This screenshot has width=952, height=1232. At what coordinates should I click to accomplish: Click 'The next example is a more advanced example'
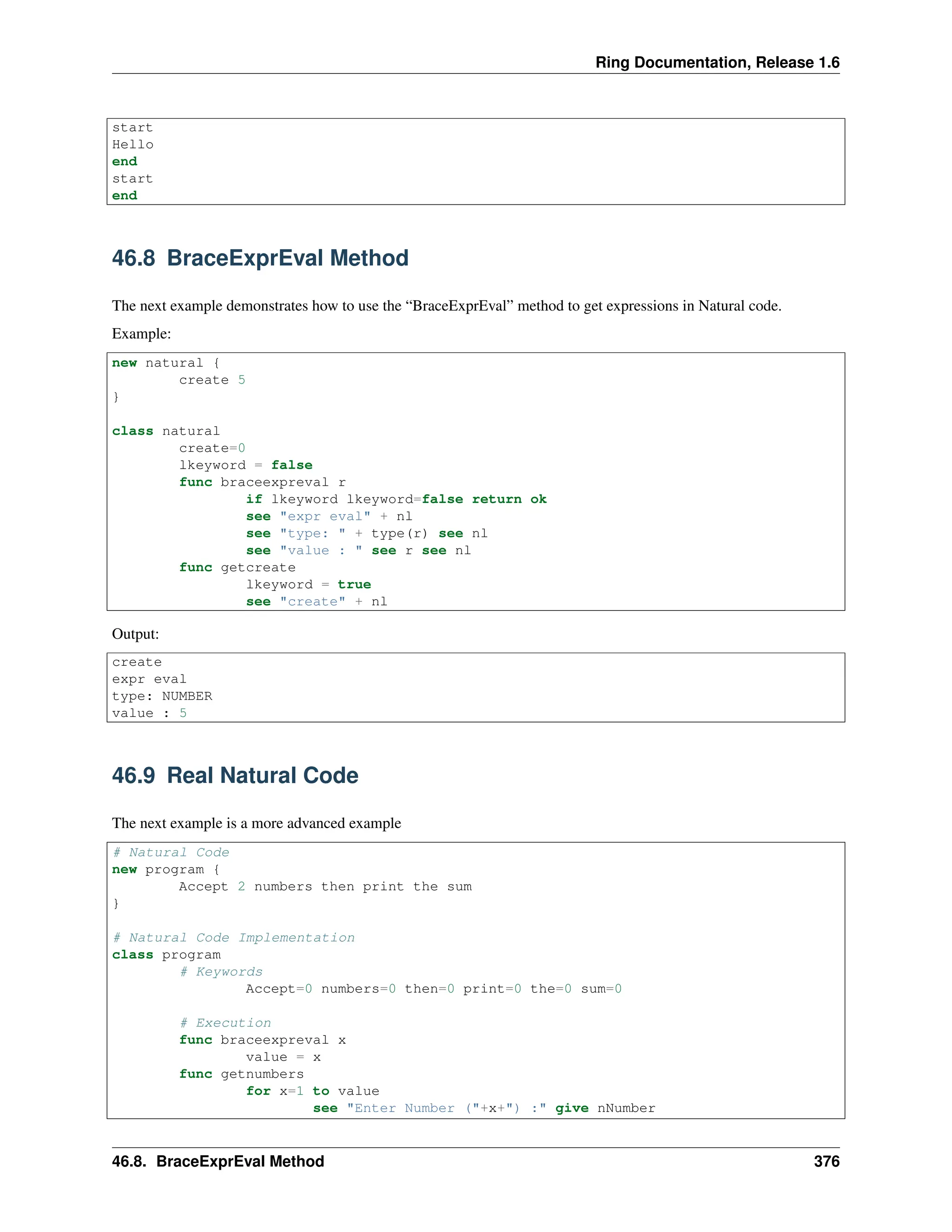(257, 823)
